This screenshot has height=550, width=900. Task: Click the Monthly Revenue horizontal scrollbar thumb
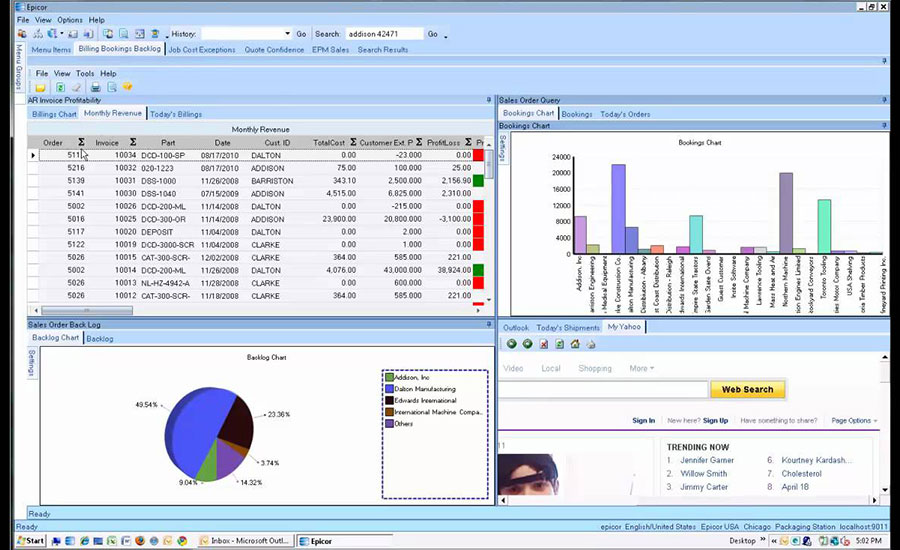point(87,310)
